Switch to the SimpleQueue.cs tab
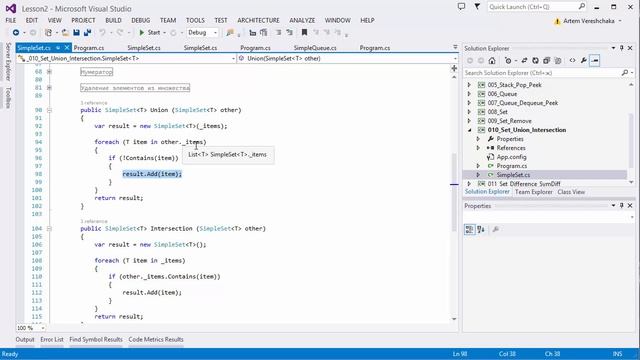640x360 pixels. click(315, 48)
